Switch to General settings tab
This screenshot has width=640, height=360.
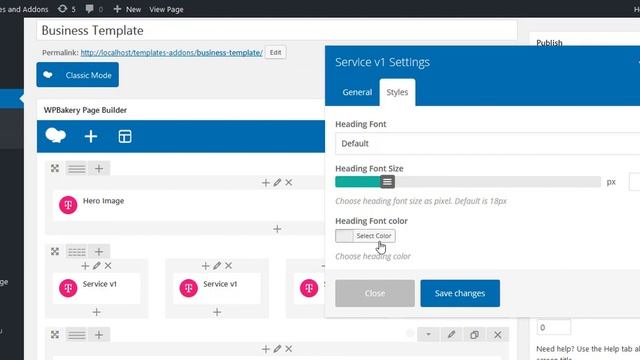357,92
